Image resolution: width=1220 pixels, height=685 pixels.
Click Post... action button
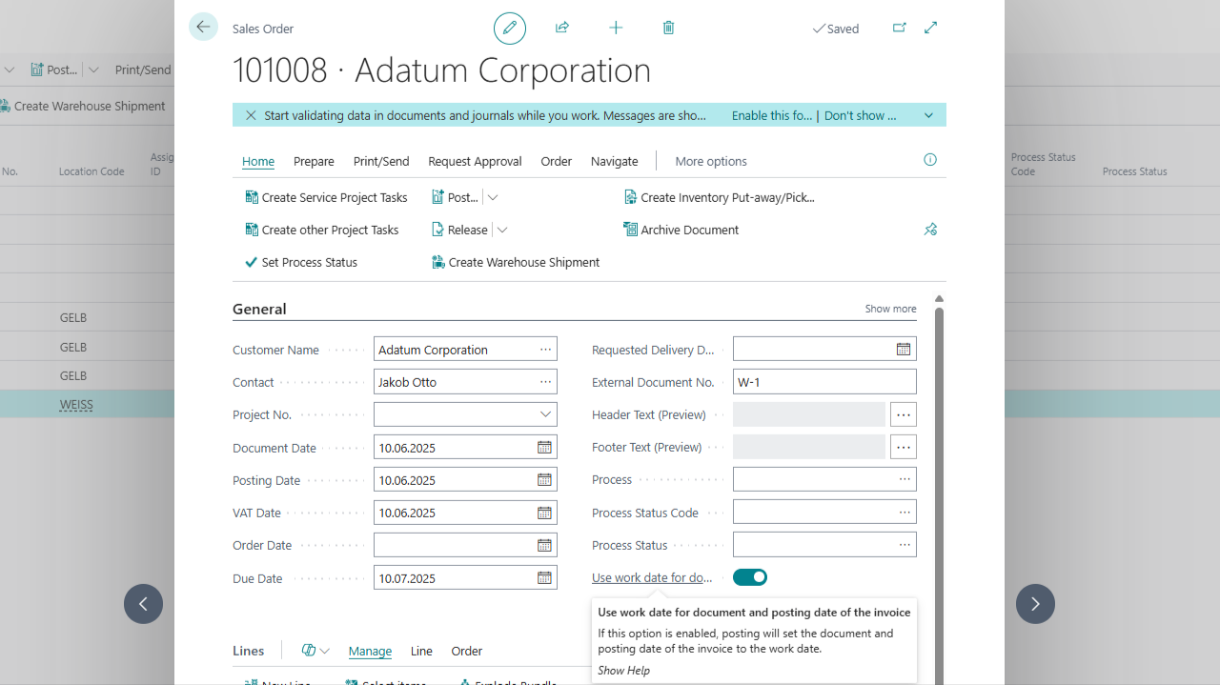coord(455,198)
